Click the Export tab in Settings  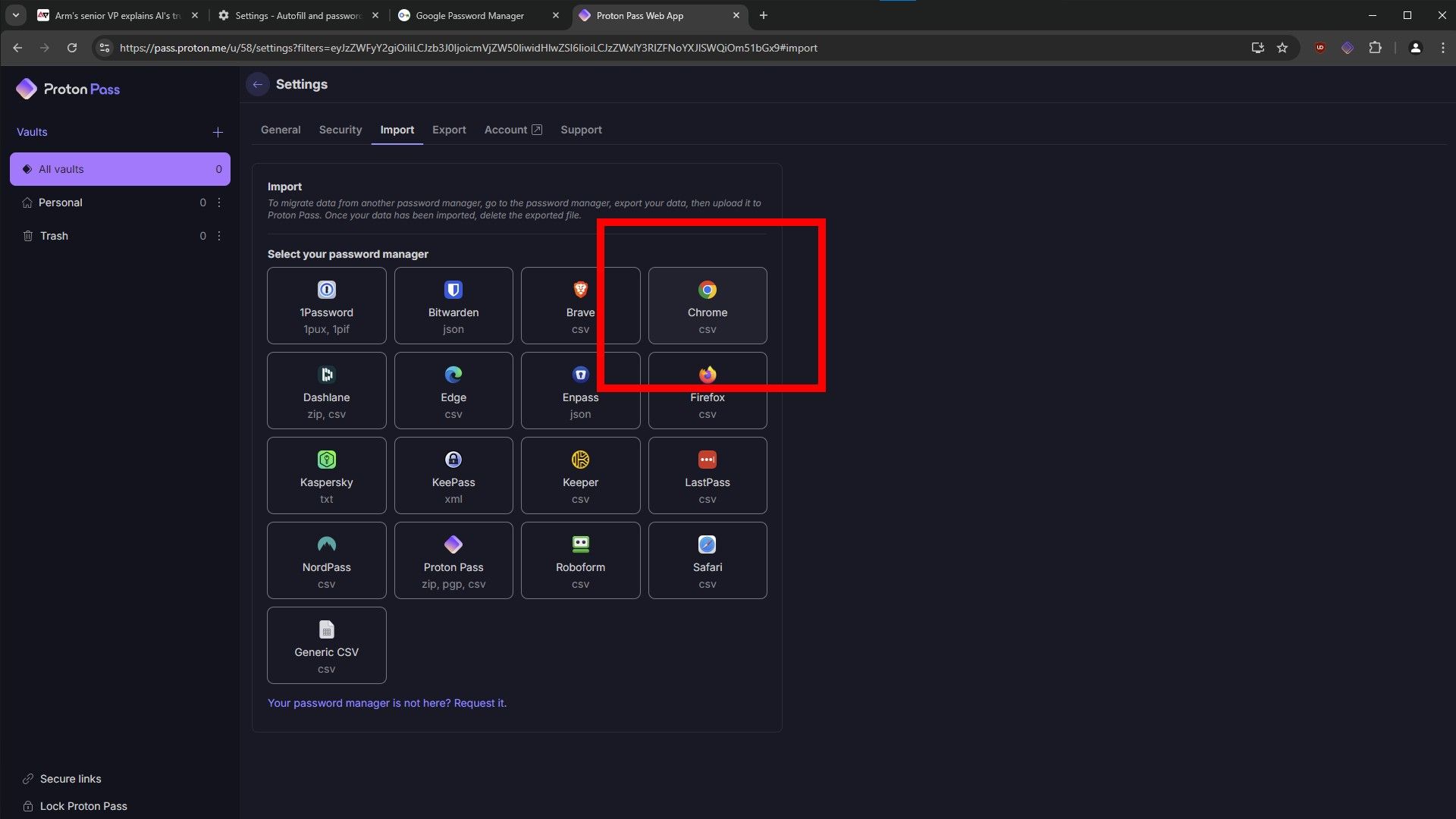coord(449,129)
